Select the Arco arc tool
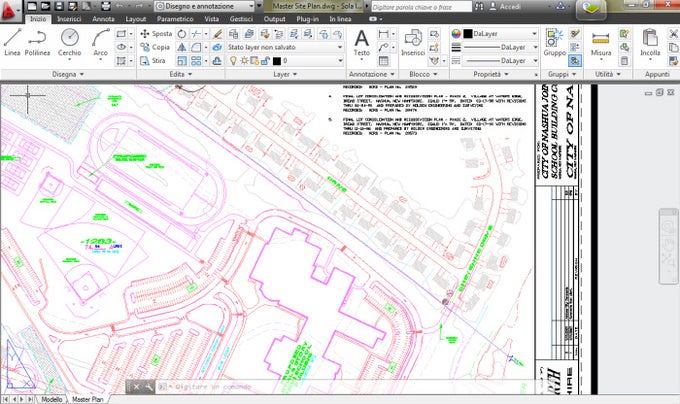 (100, 42)
